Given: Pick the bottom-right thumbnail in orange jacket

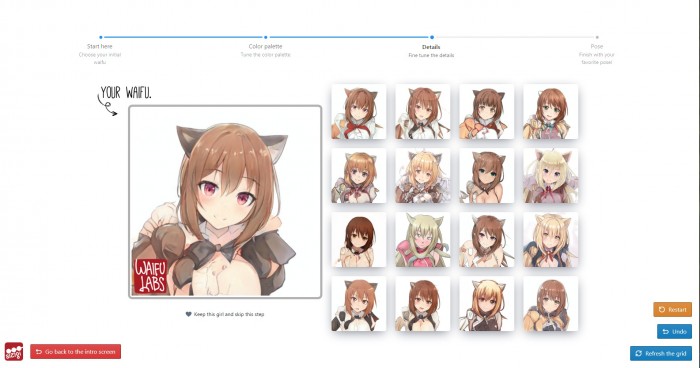Looking at the screenshot, I should 550,304.
